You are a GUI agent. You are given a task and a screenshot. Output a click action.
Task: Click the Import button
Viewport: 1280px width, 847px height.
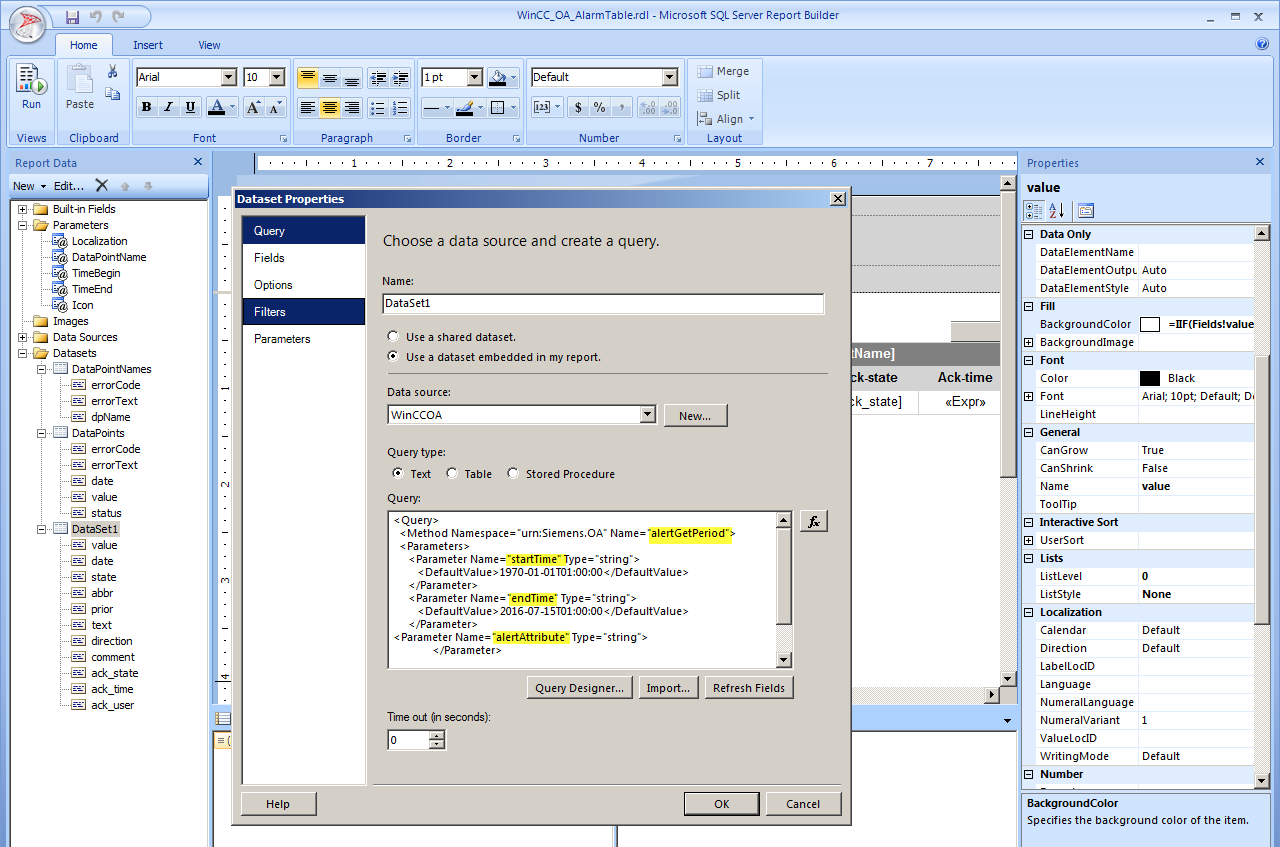pyautogui.click(x=668, y=688)
